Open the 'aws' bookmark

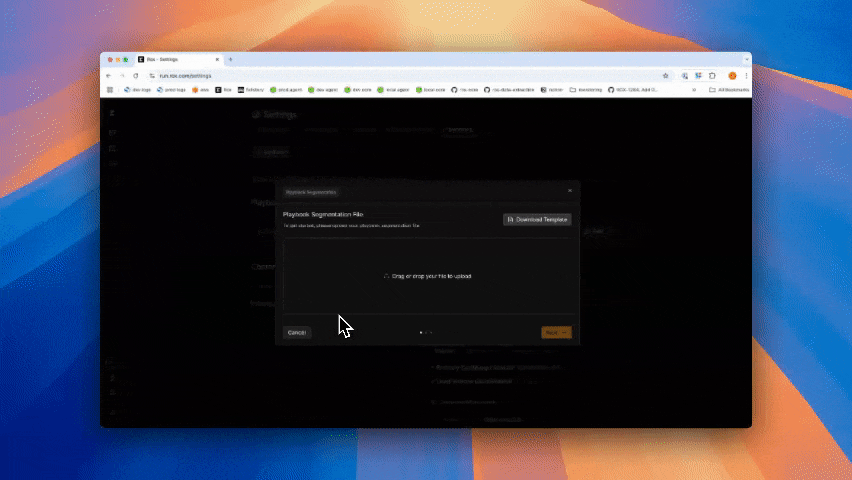point(200,89)
